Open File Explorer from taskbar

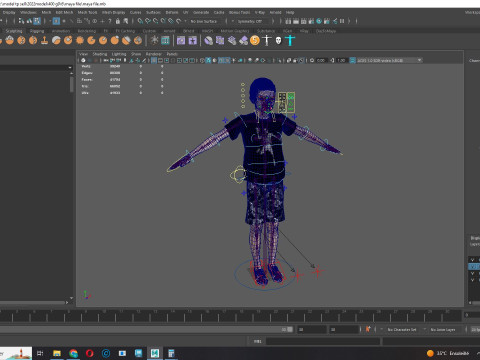(57, 353)
